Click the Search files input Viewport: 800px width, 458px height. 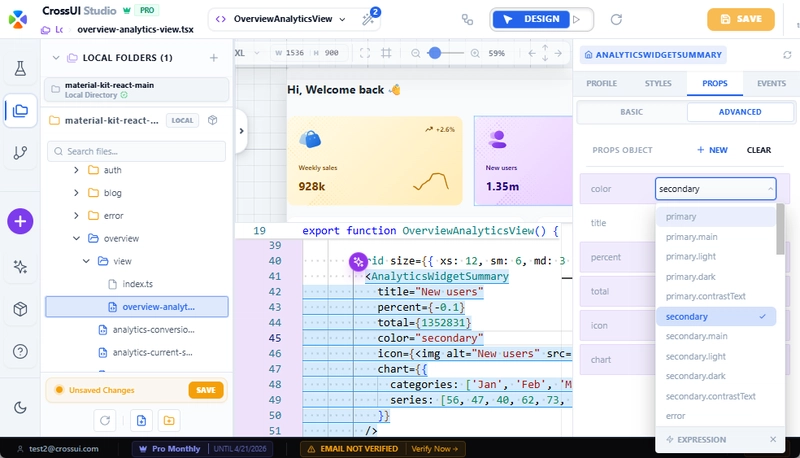[137, 151]
